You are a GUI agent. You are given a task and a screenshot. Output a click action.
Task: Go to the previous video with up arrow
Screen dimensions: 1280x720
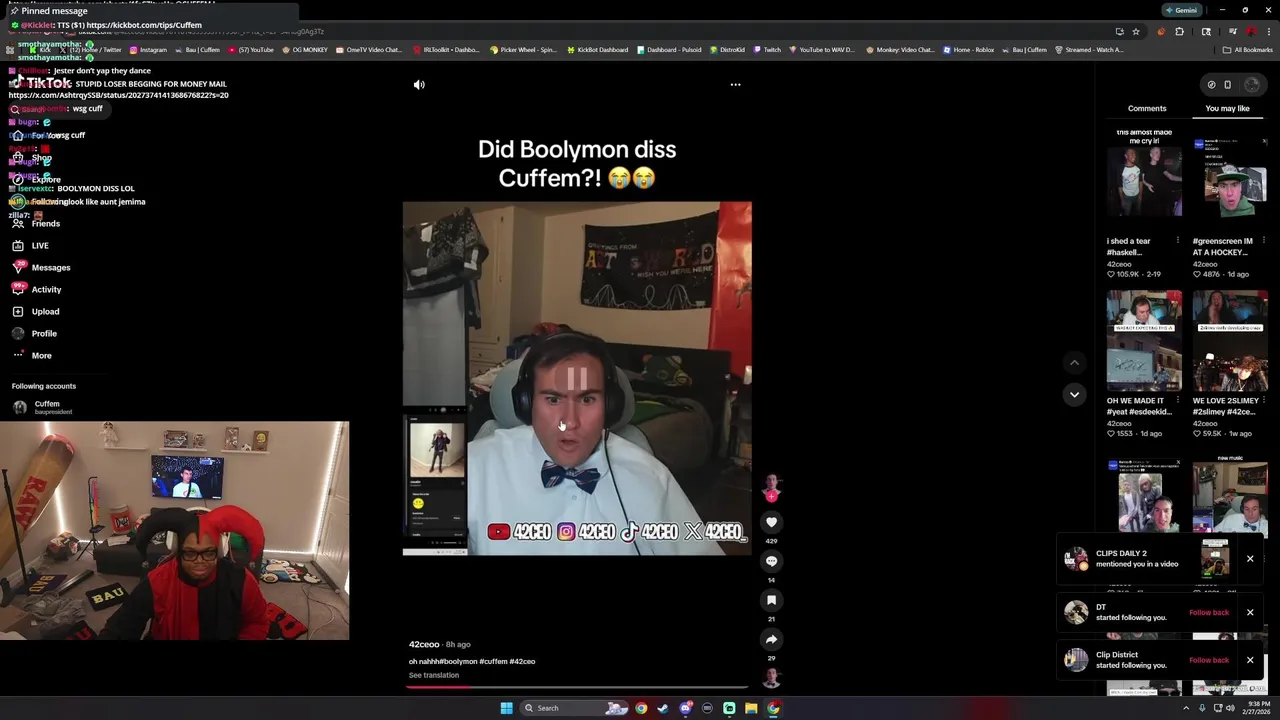(1074, 363)
